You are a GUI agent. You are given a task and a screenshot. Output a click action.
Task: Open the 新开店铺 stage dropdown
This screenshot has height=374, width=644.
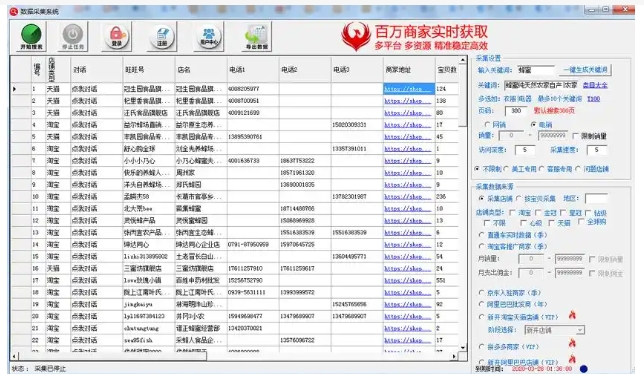(554, 330)
